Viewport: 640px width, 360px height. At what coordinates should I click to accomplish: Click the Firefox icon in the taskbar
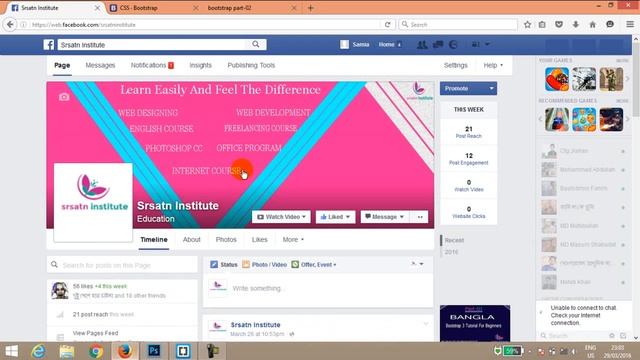tap(125, 351)
